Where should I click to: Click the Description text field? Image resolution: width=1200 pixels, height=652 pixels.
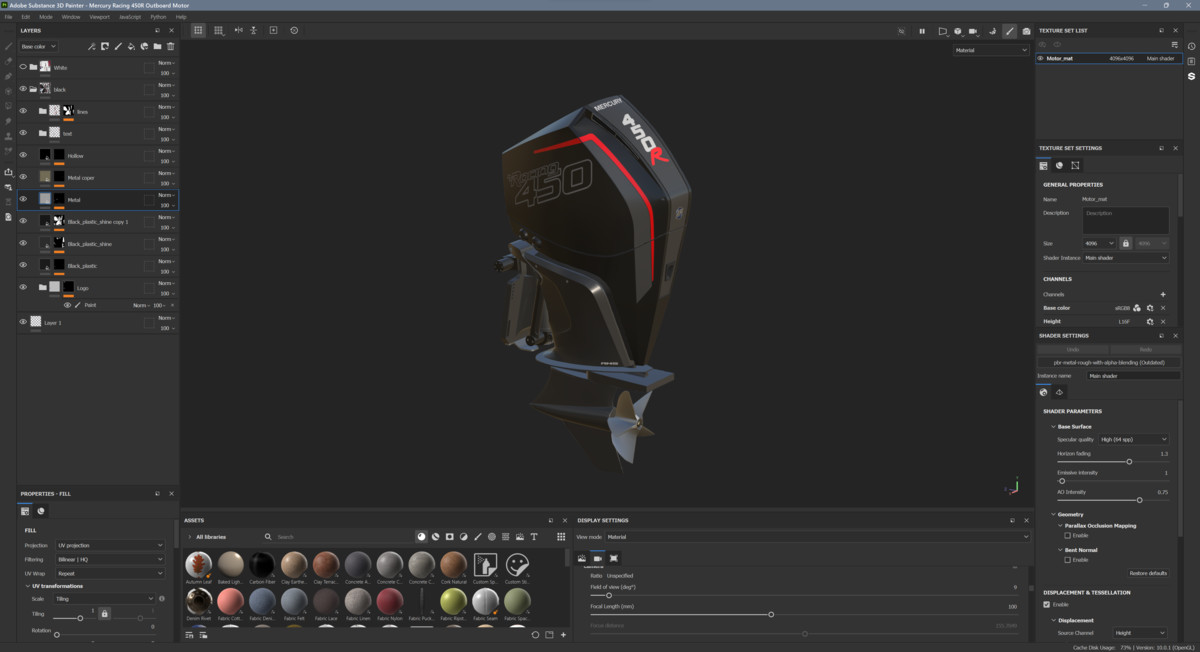click(x=1126, y=220)
